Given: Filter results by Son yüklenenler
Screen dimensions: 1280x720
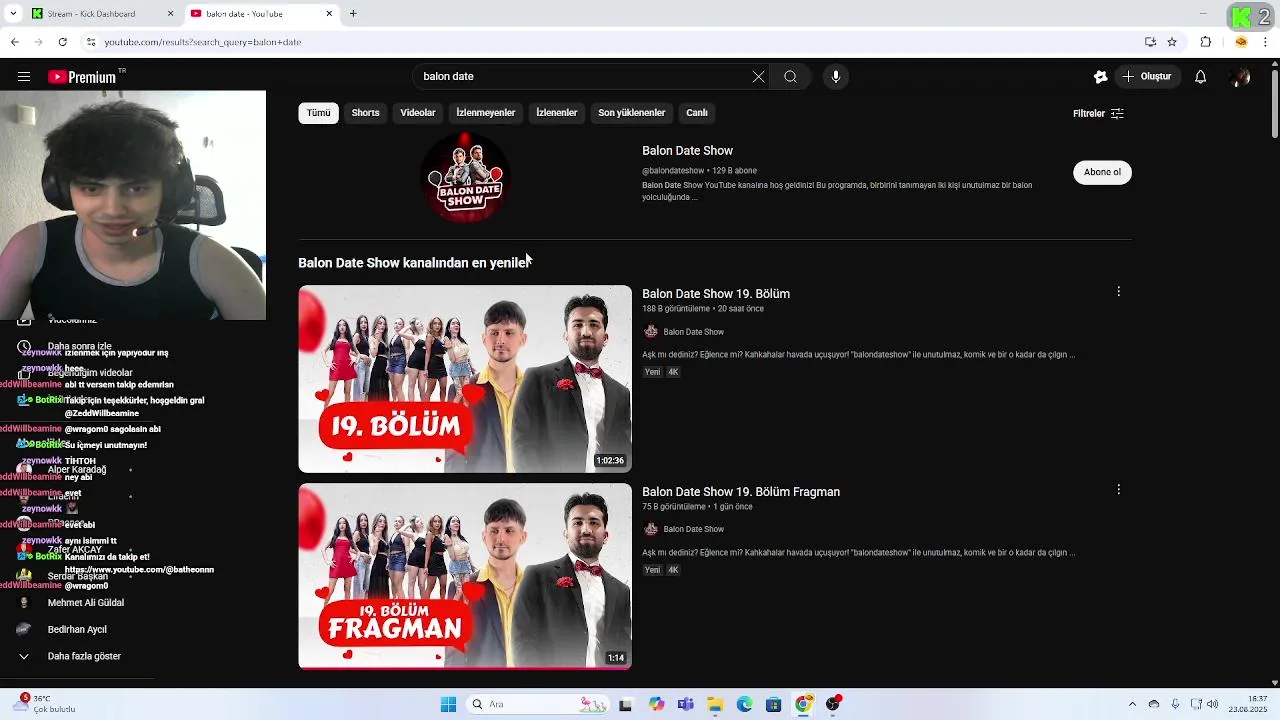Looking at the screenshot, I should 632,113.
